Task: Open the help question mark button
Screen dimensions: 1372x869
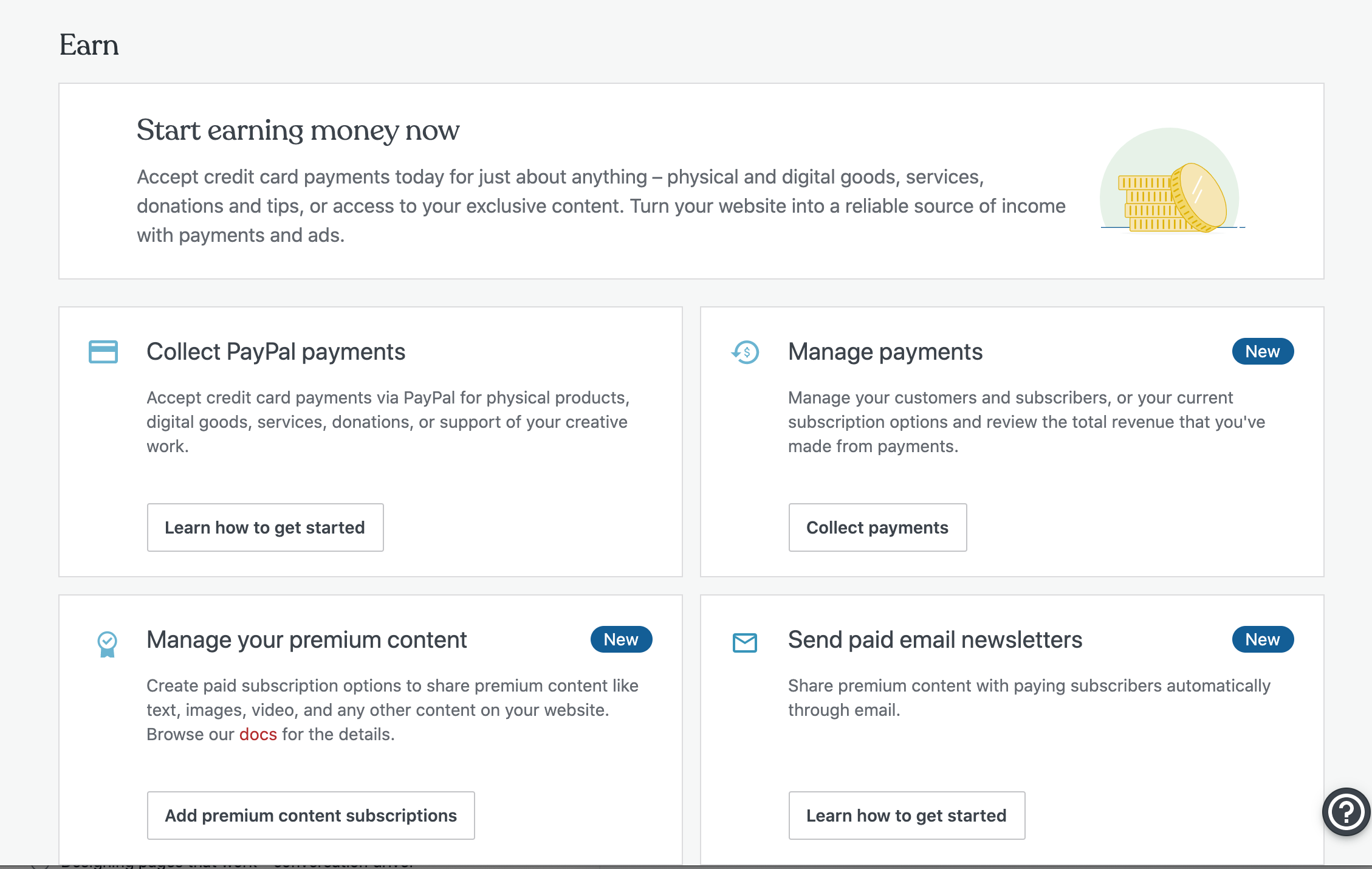Action: tap(1345, 812)
